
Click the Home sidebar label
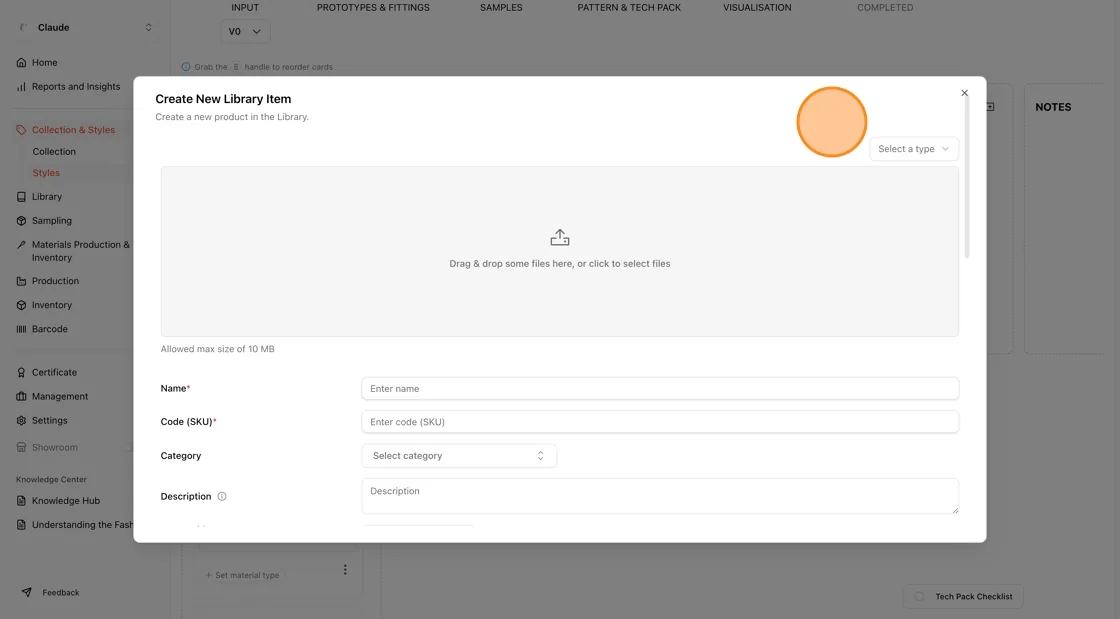pos(44,63)
